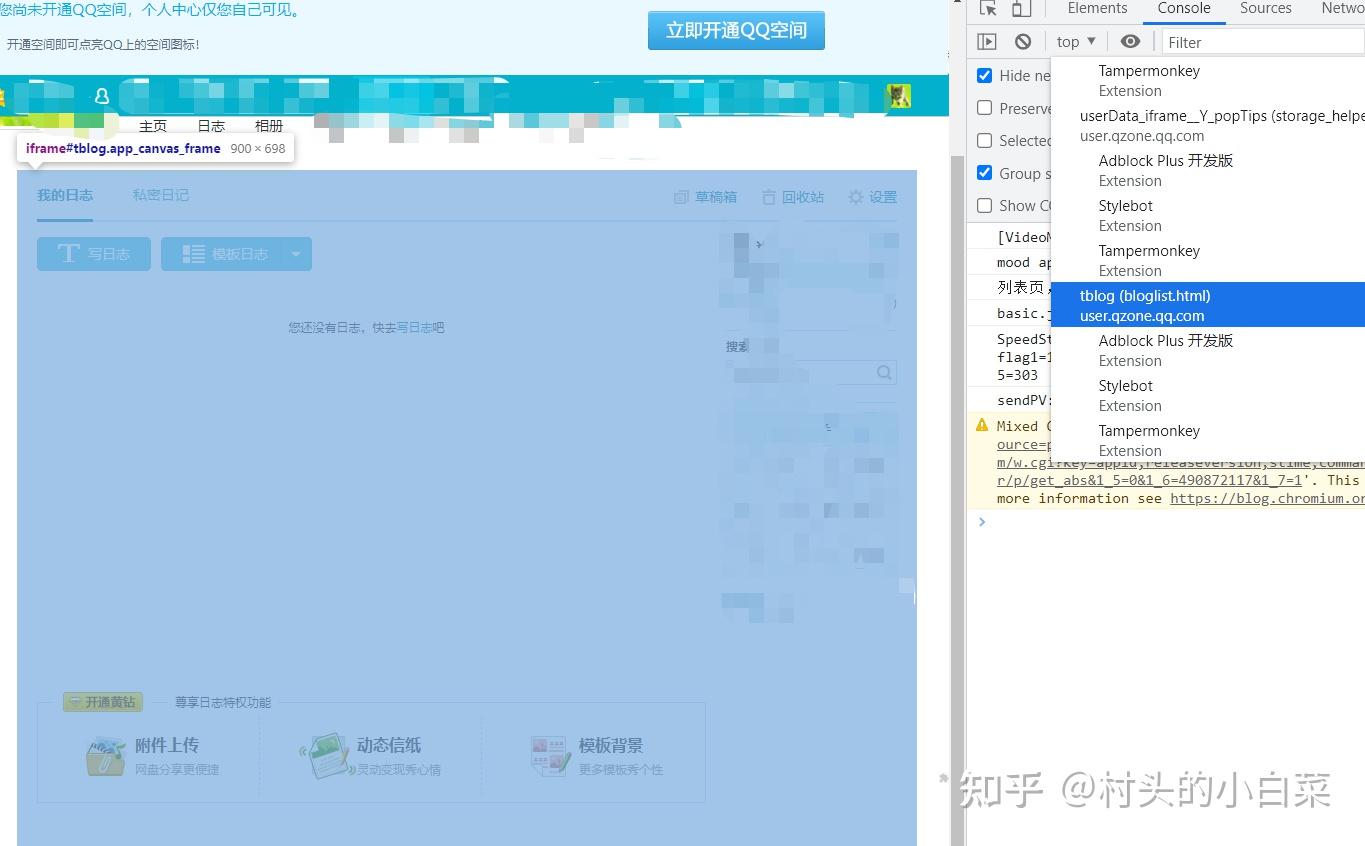Toggle the Hide network checkbox

click(985, 75)
